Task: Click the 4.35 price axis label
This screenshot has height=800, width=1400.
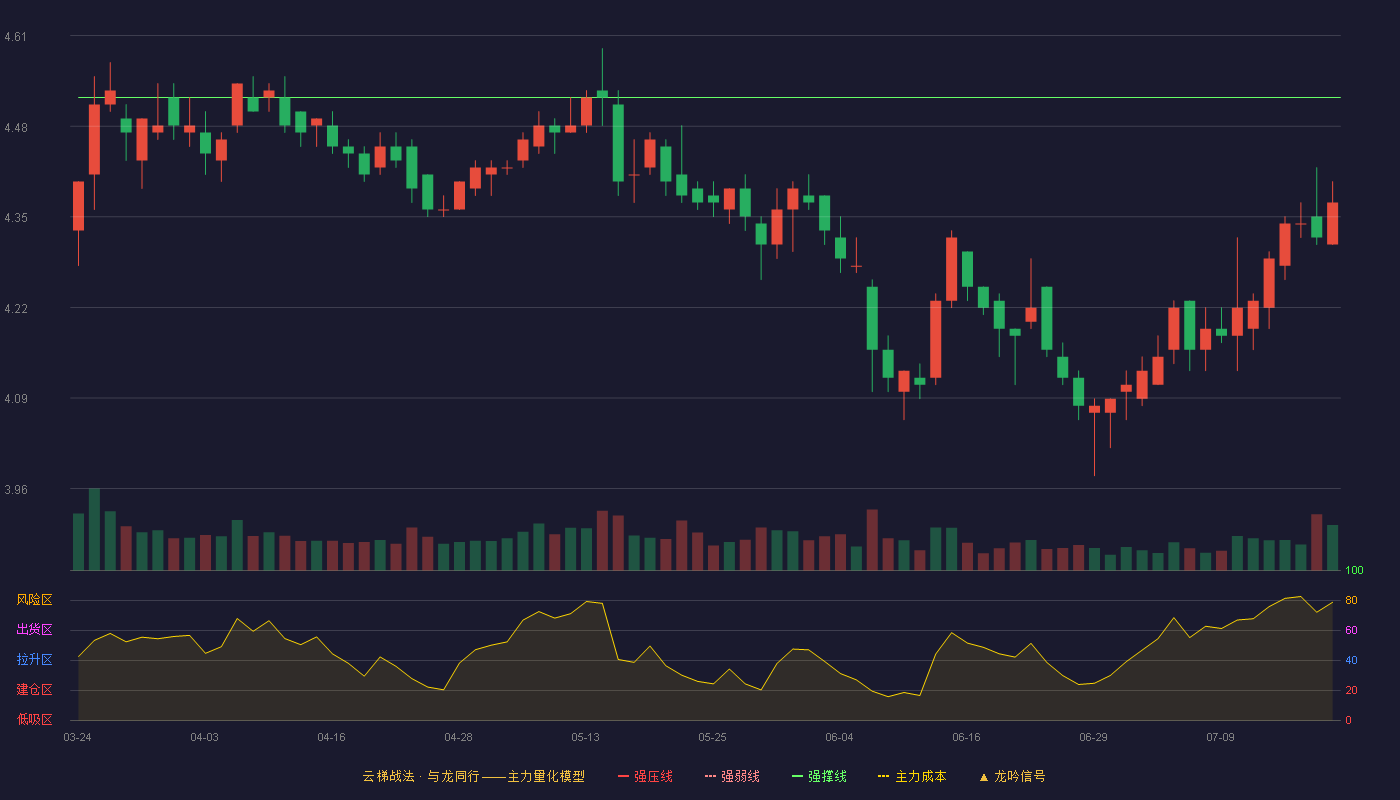Action: [x=16, y=218]
